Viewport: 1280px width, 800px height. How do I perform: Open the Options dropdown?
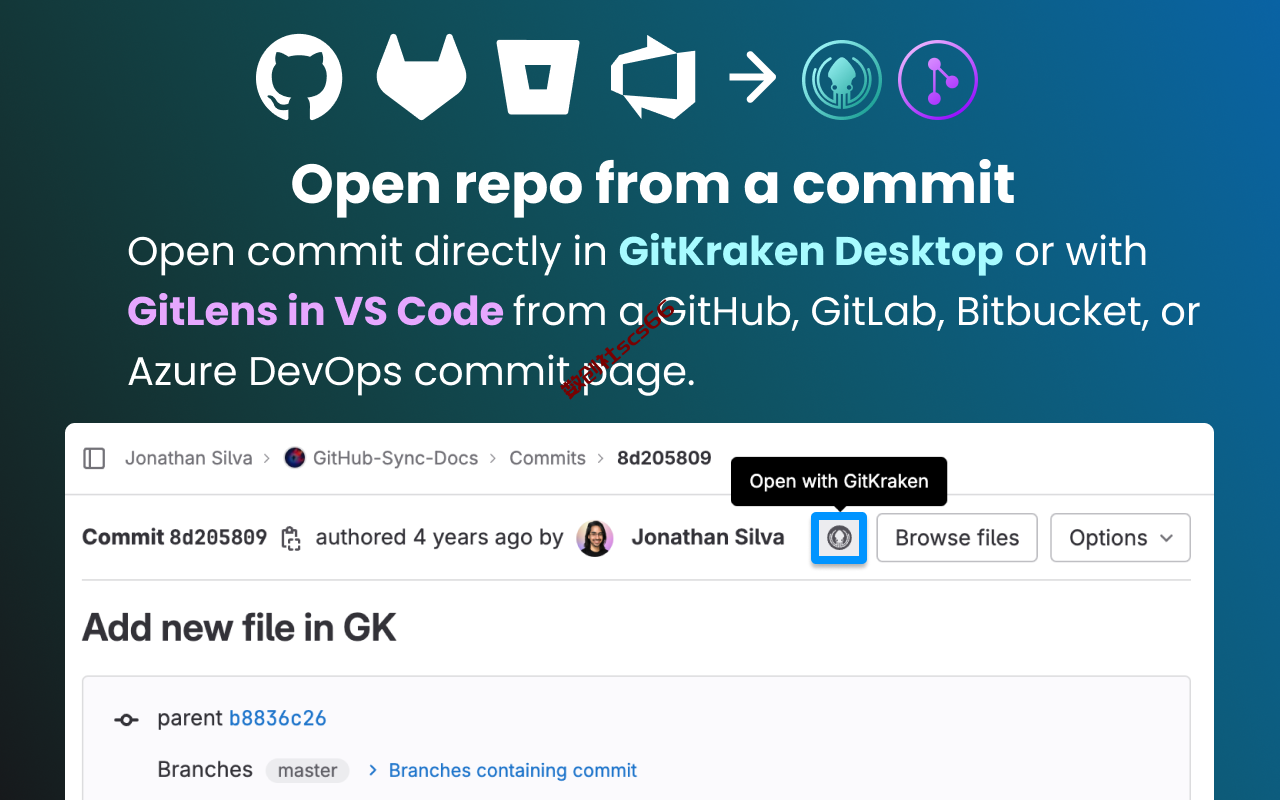1120,538
